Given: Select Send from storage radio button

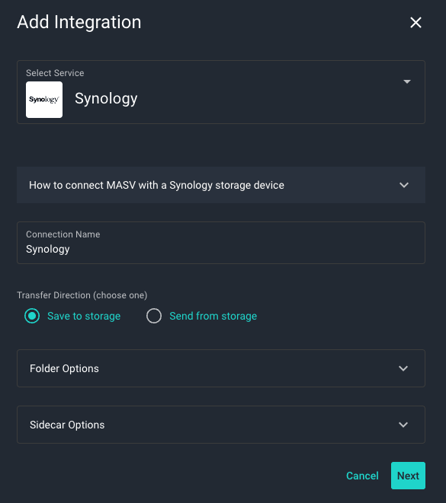Looking at the screenshot, I should (x=154, y=316).
